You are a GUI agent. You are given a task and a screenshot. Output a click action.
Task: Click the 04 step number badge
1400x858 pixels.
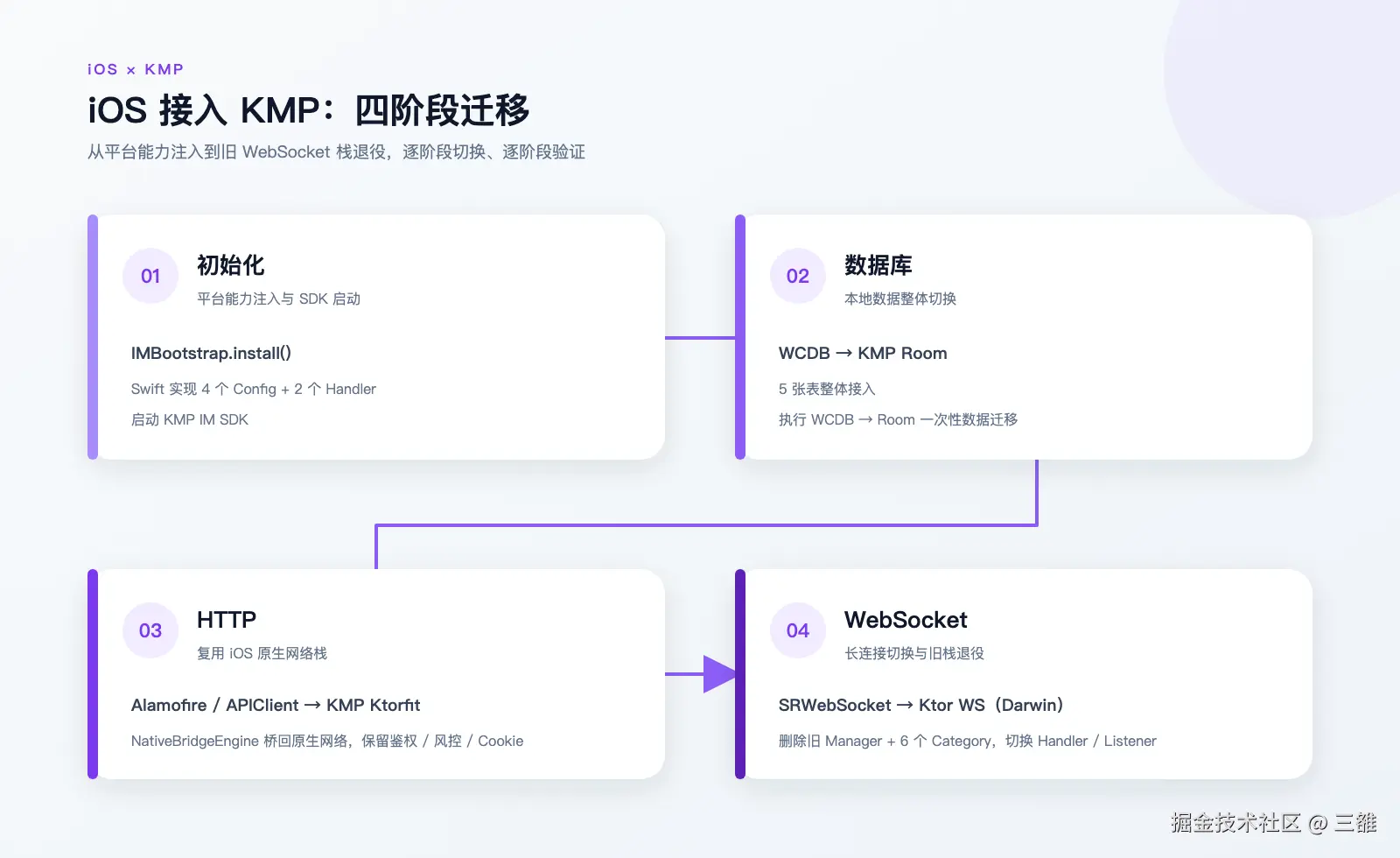(x=798, y=630)
